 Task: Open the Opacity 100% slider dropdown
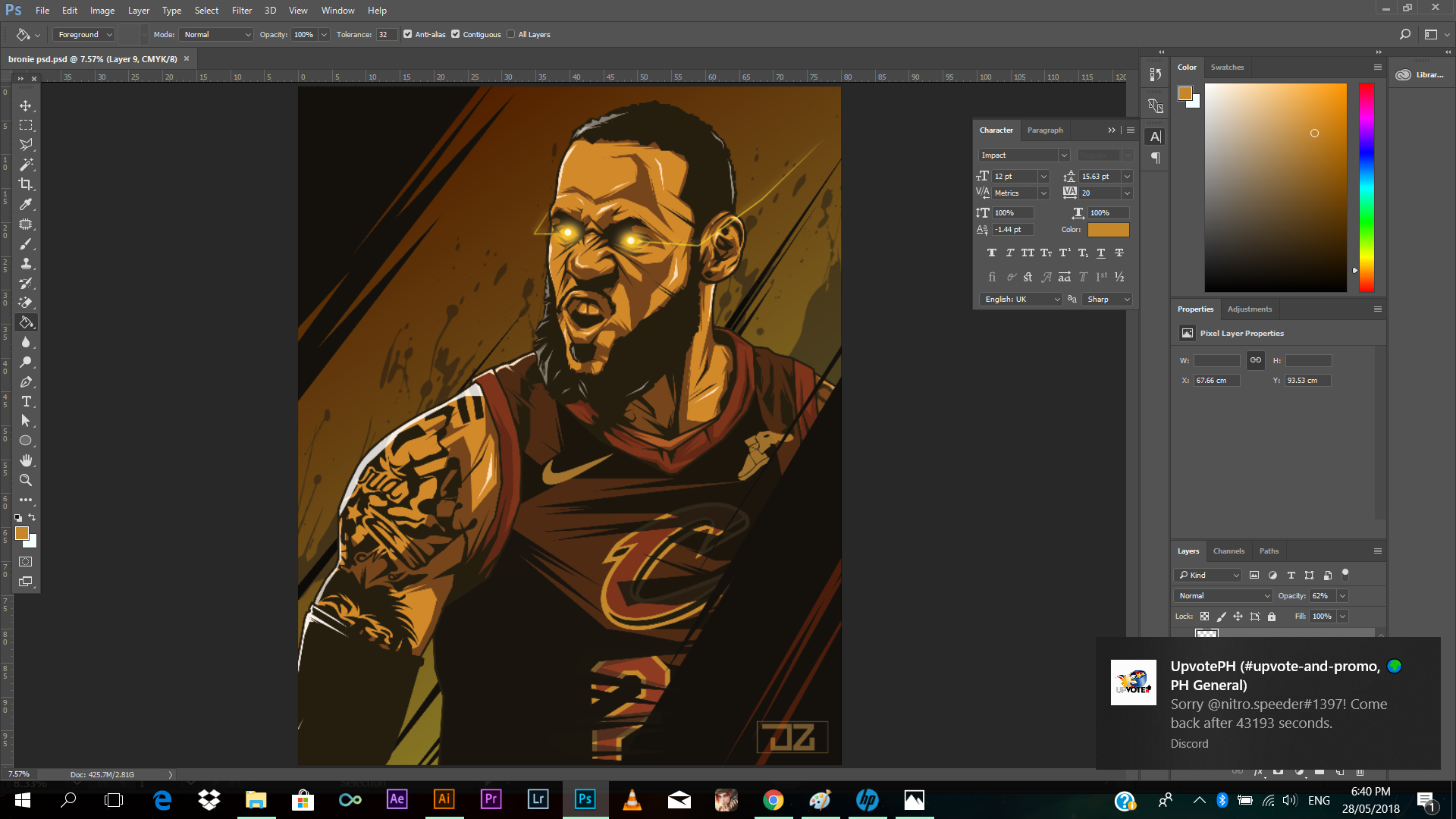(324, 34)
